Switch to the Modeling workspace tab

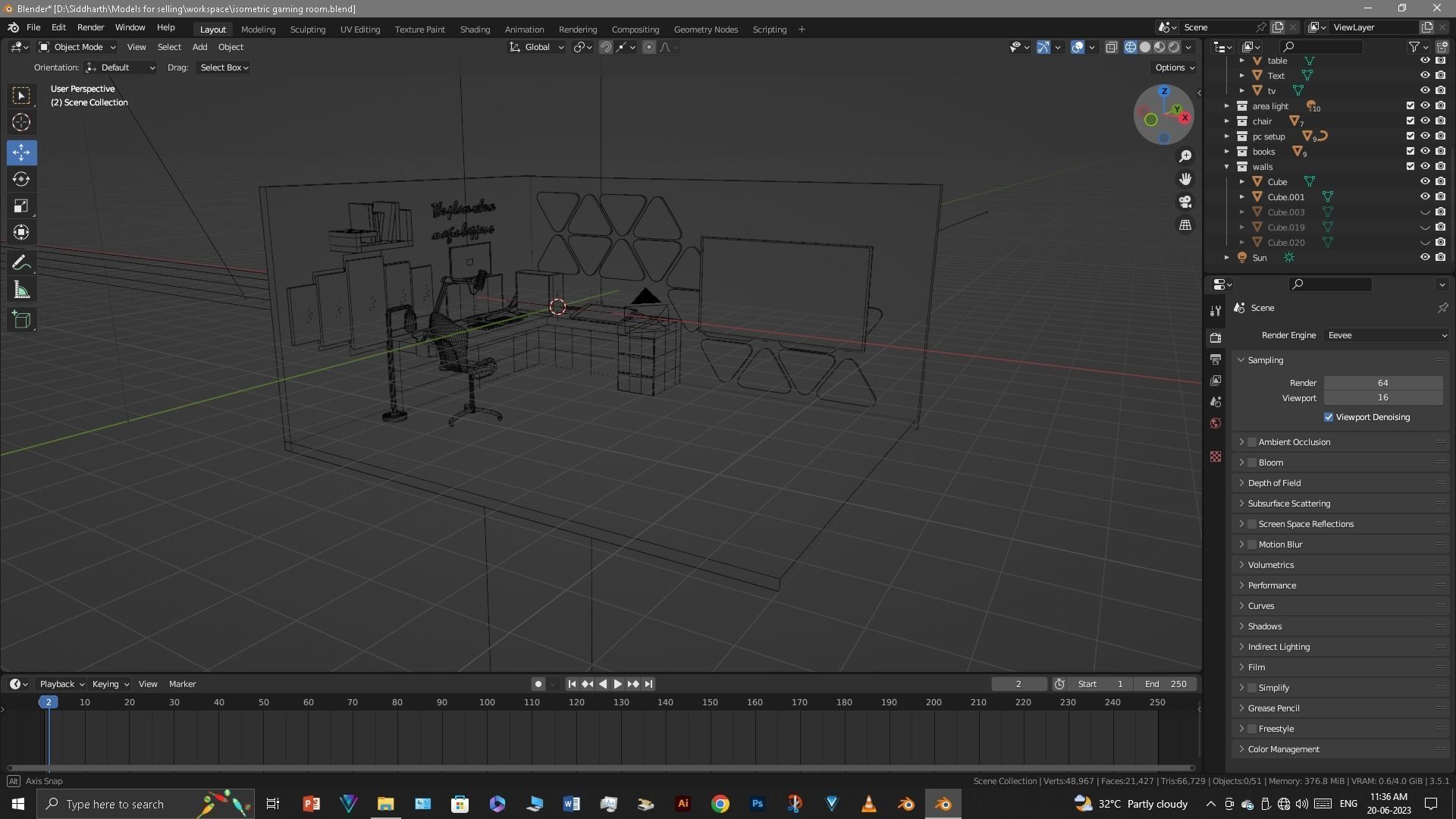click(258, 30)
